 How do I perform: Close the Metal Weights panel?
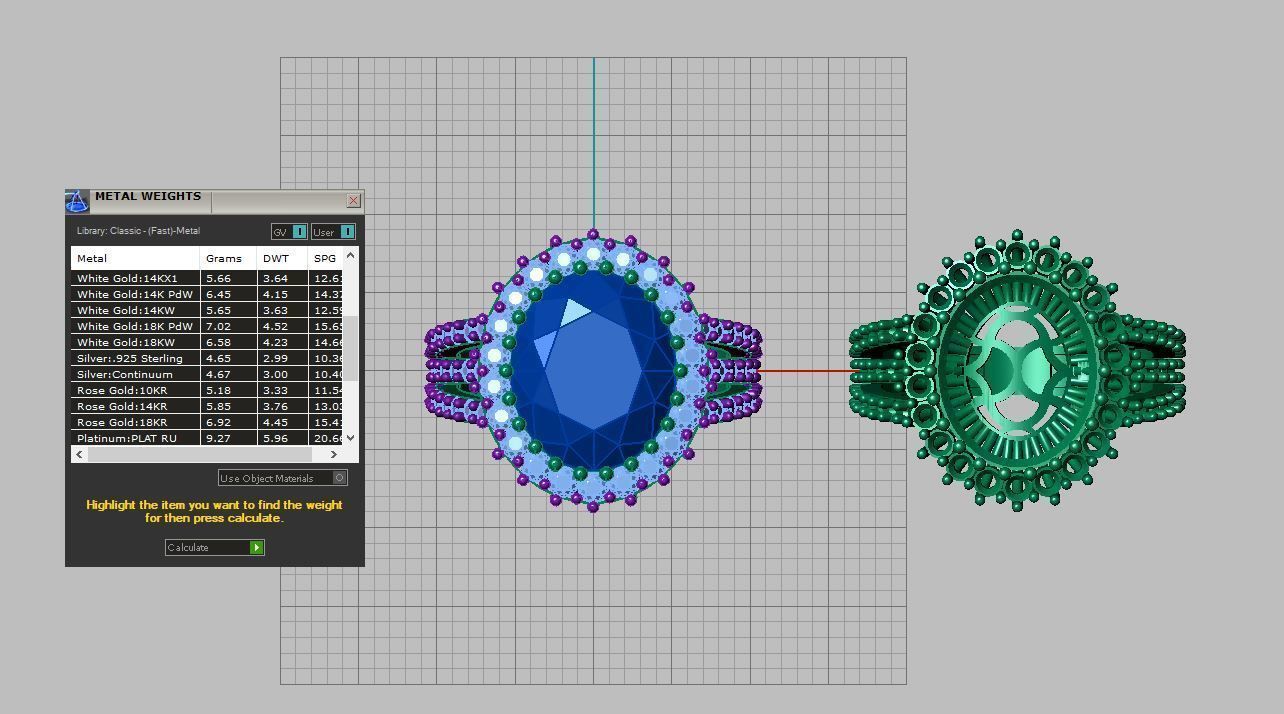353,200
